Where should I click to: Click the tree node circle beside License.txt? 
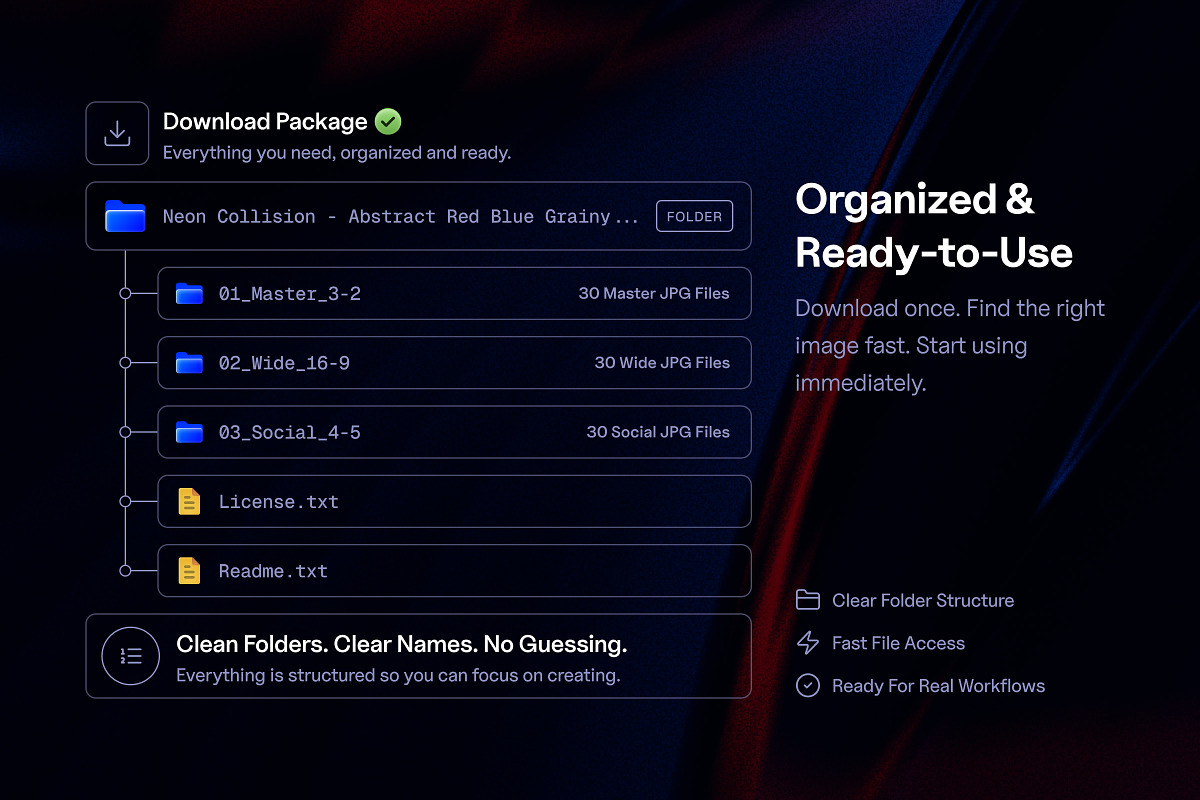click(x=125, y=501)
